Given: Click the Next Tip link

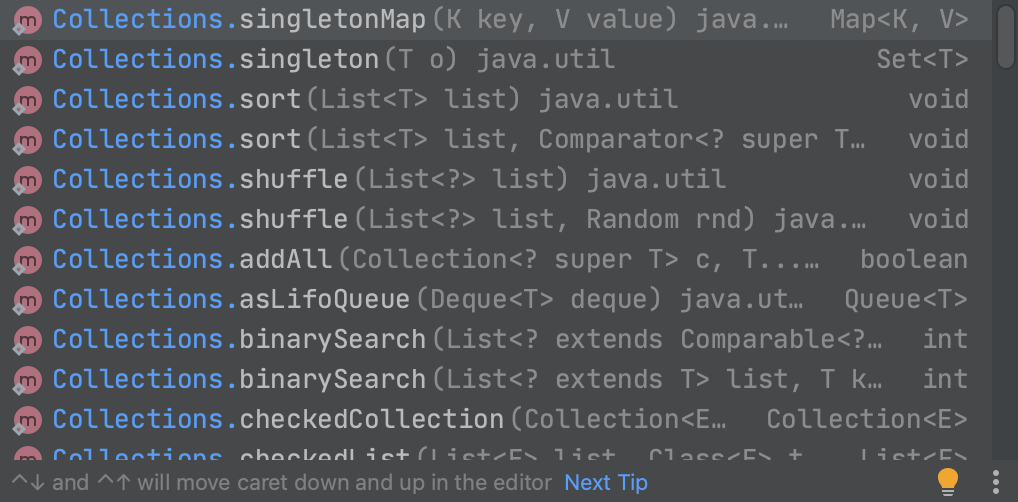Looking at the screenshot, I should tap(606, 483).
